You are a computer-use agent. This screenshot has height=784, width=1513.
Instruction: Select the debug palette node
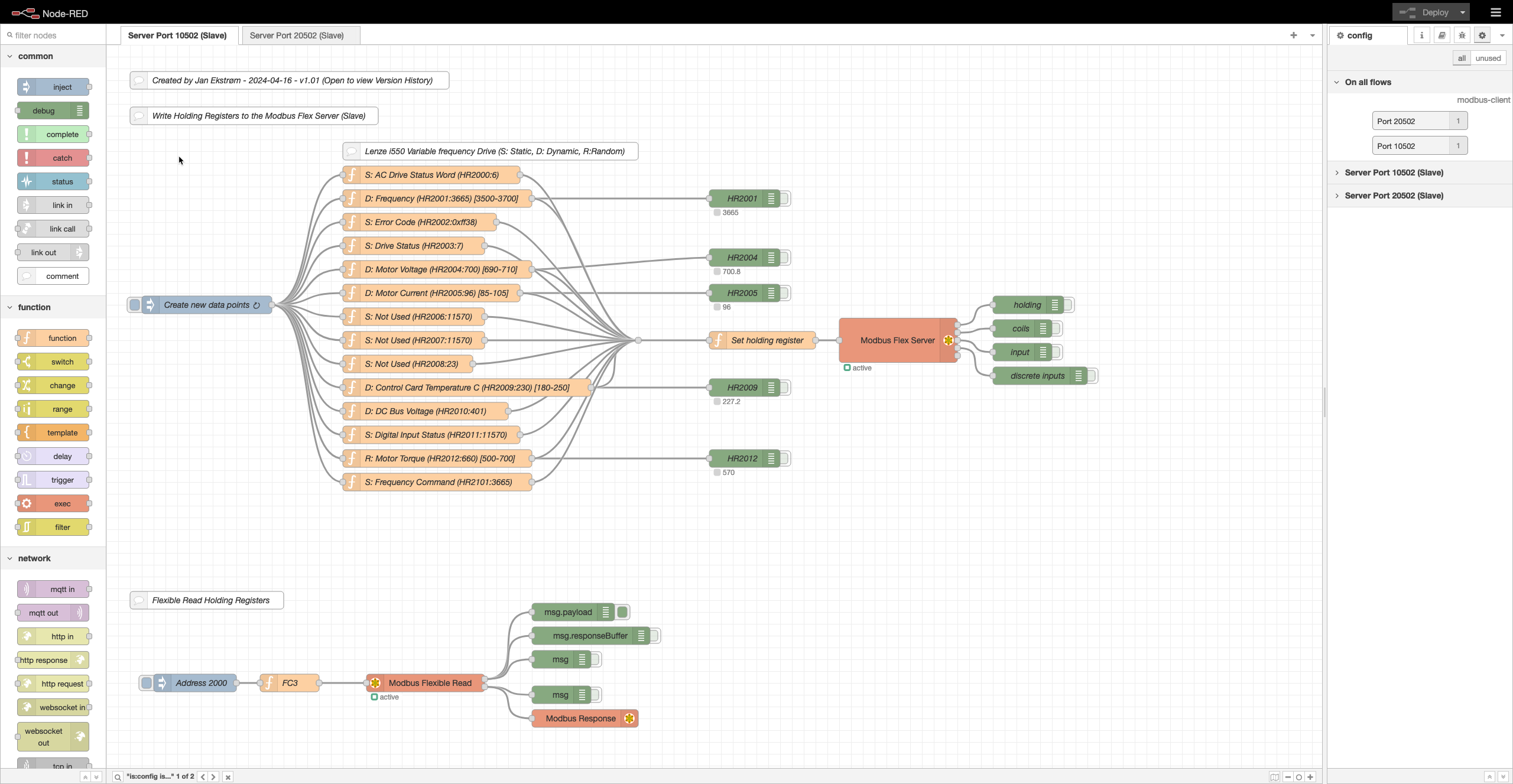(x=53, y=110)
